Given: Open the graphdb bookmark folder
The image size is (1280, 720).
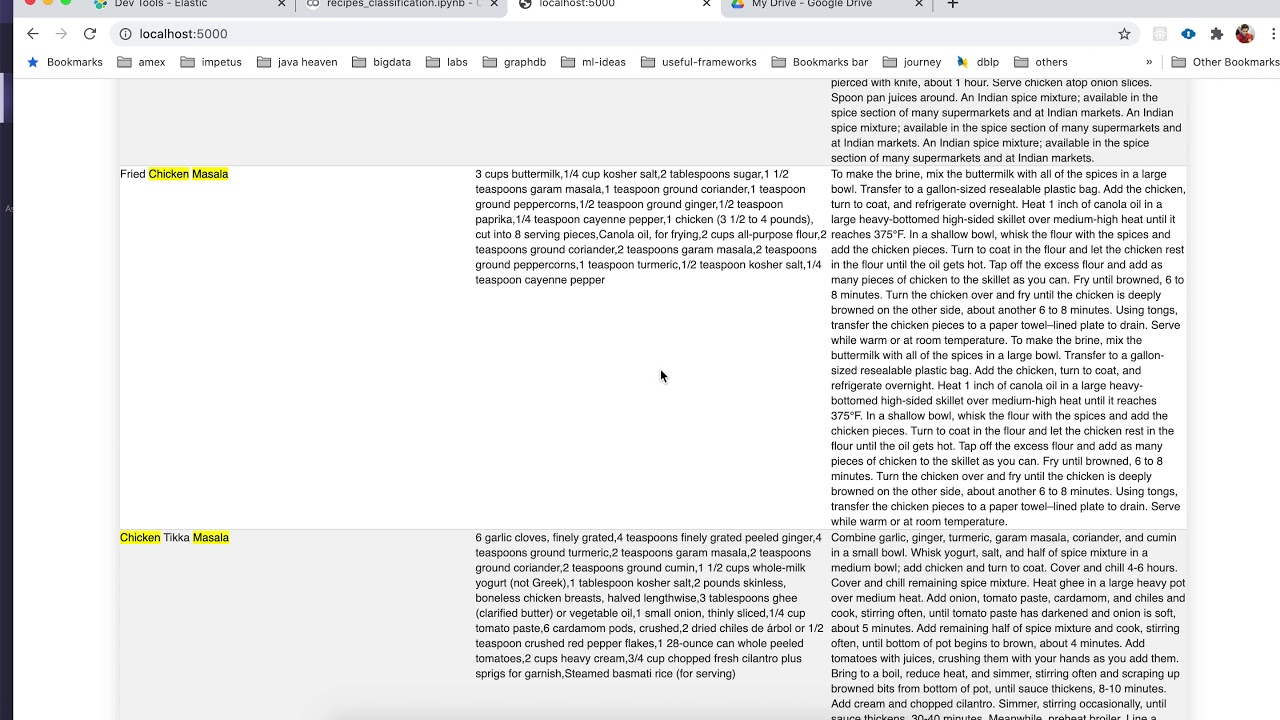Looking at the screenshot, I should point(514,62).
